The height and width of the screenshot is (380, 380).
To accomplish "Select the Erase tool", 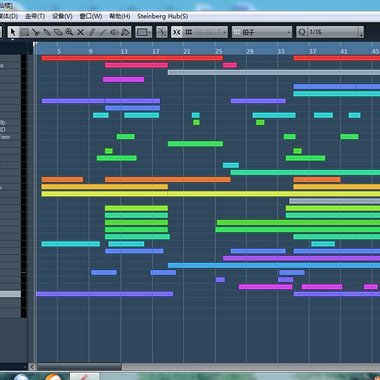I will 58,32.
